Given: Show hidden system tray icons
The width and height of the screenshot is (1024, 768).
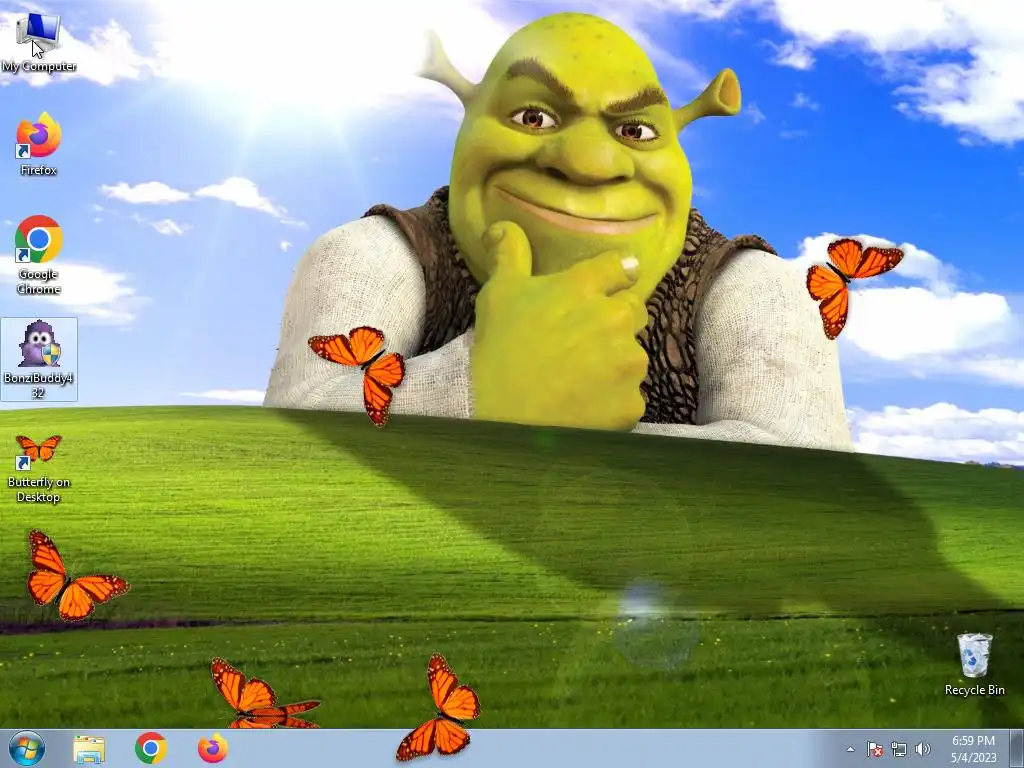Looking at the screenshot, I should coord(850,749).
